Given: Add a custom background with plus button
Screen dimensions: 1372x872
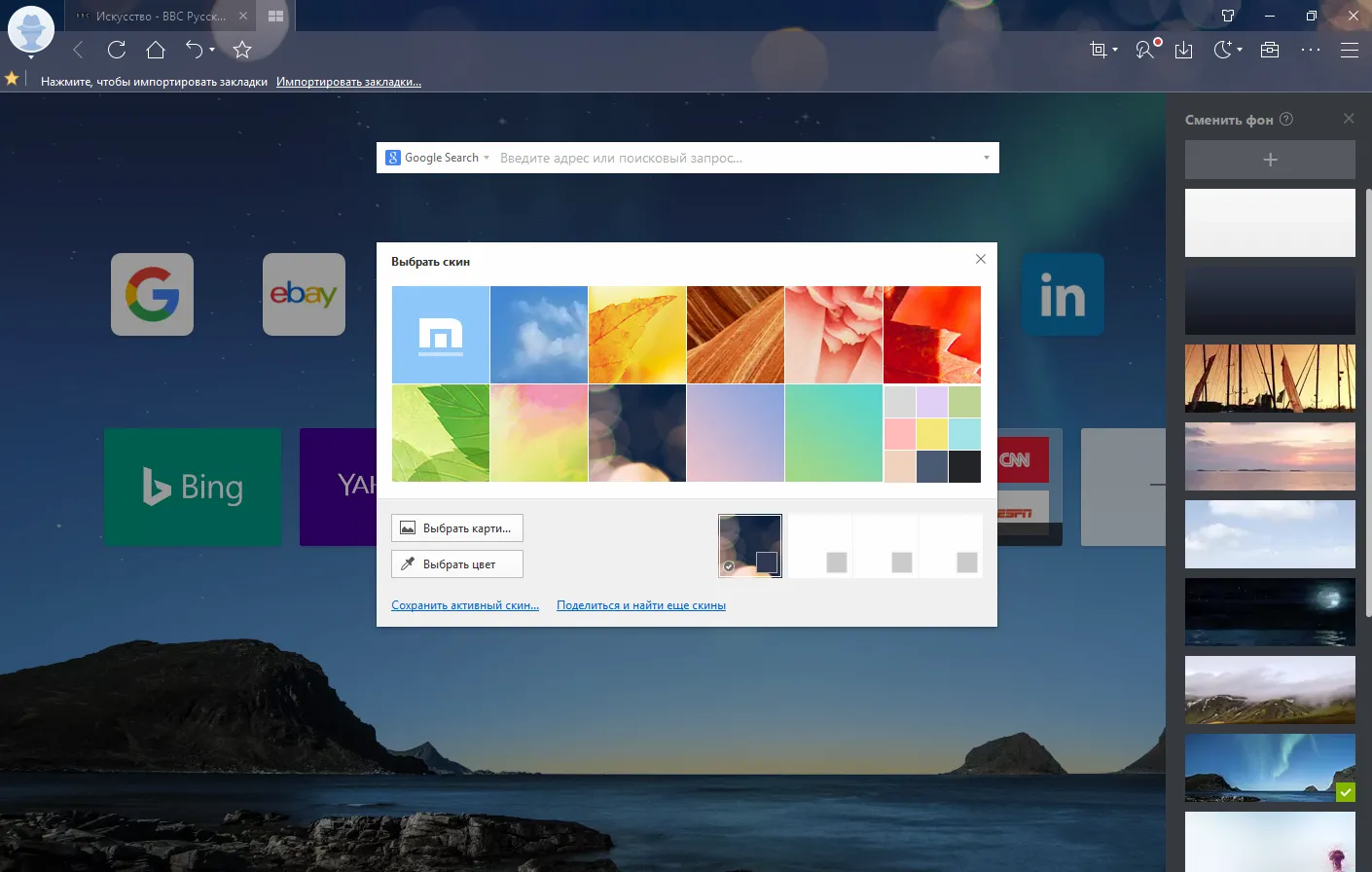Looking at the screenshot, I should click(1270, 160).
